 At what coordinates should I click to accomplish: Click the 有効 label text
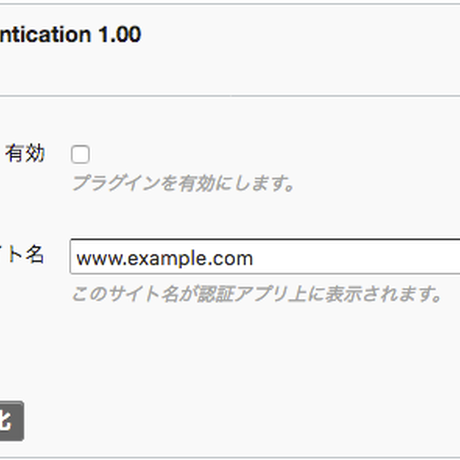pos(25,153)
